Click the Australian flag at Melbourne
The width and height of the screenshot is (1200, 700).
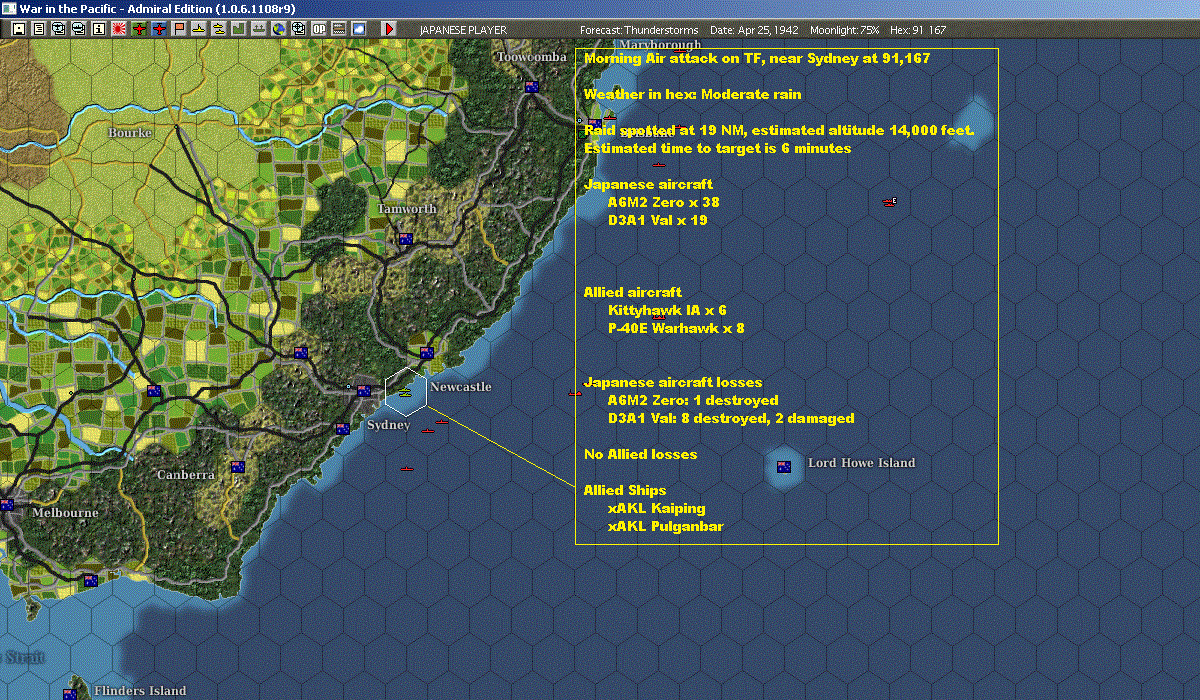point(6,505)
